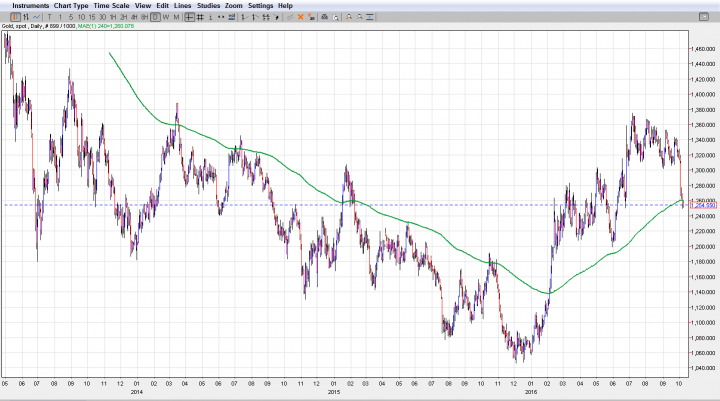Open the Chart Type menu
The image size is (720, 401).
[71, 6]
